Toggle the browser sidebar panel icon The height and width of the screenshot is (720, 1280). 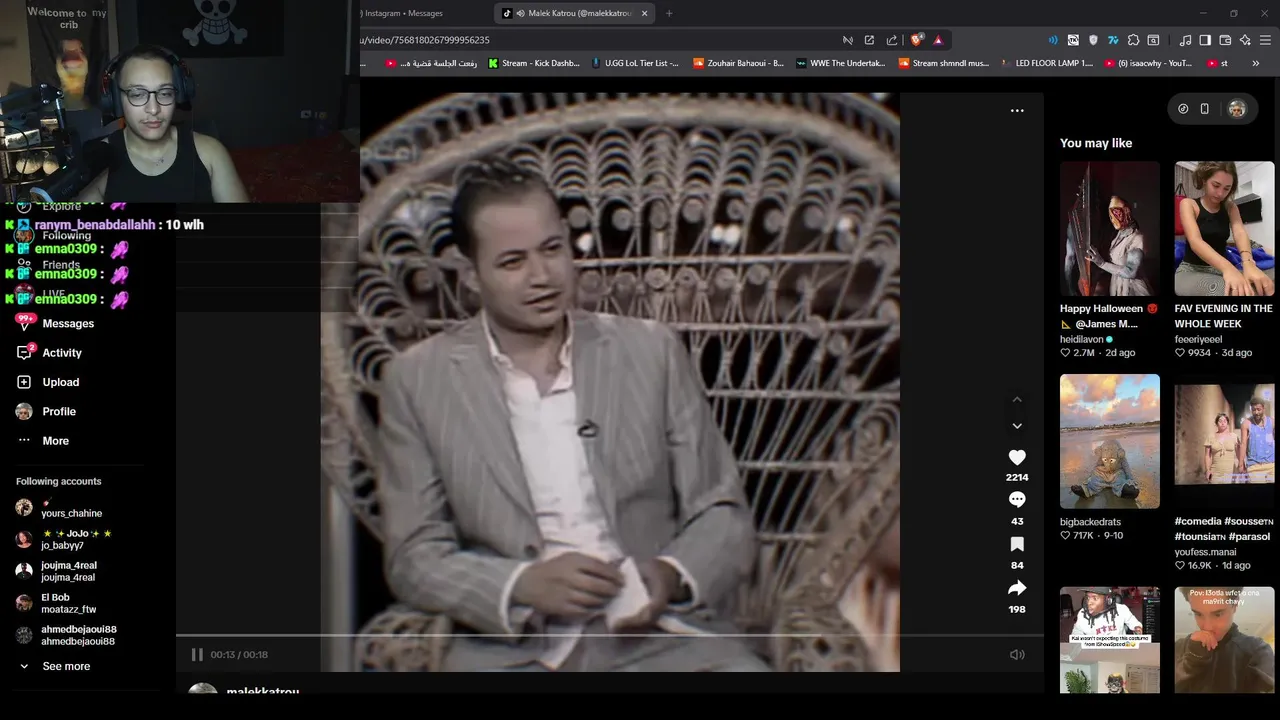click(1205, 40)
